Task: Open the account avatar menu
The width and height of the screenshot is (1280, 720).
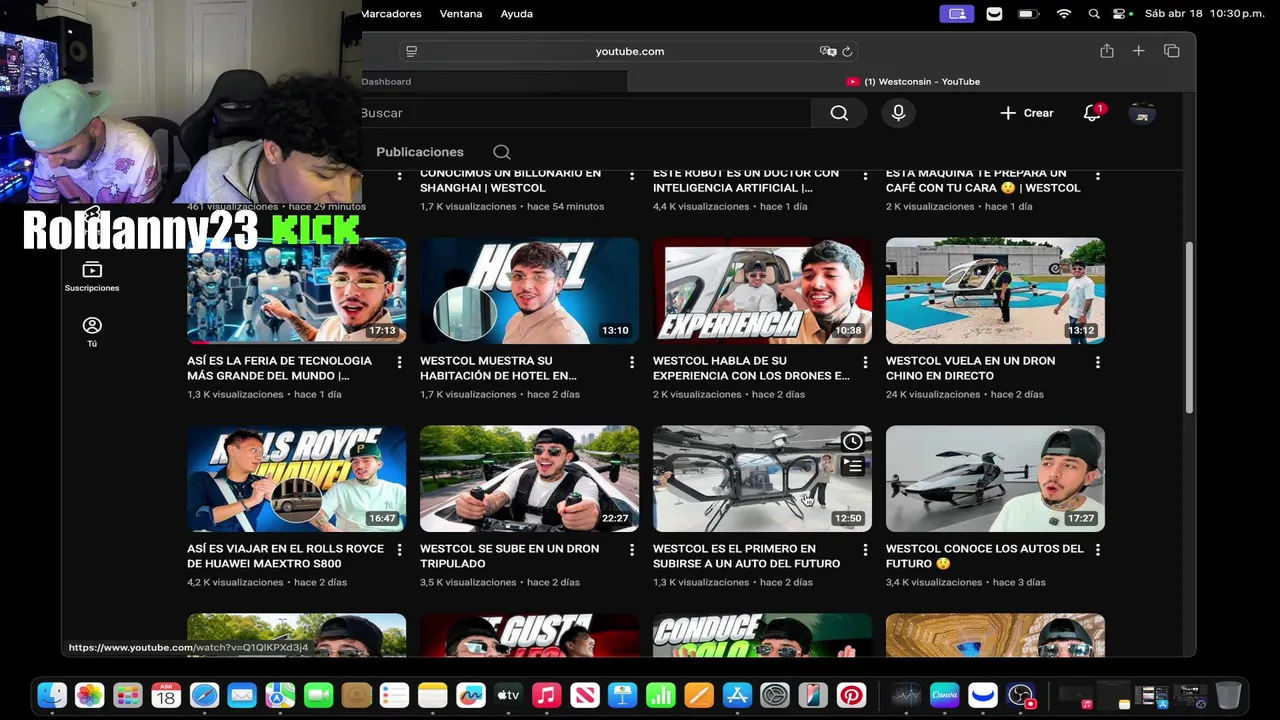Action: (1142, 113)
